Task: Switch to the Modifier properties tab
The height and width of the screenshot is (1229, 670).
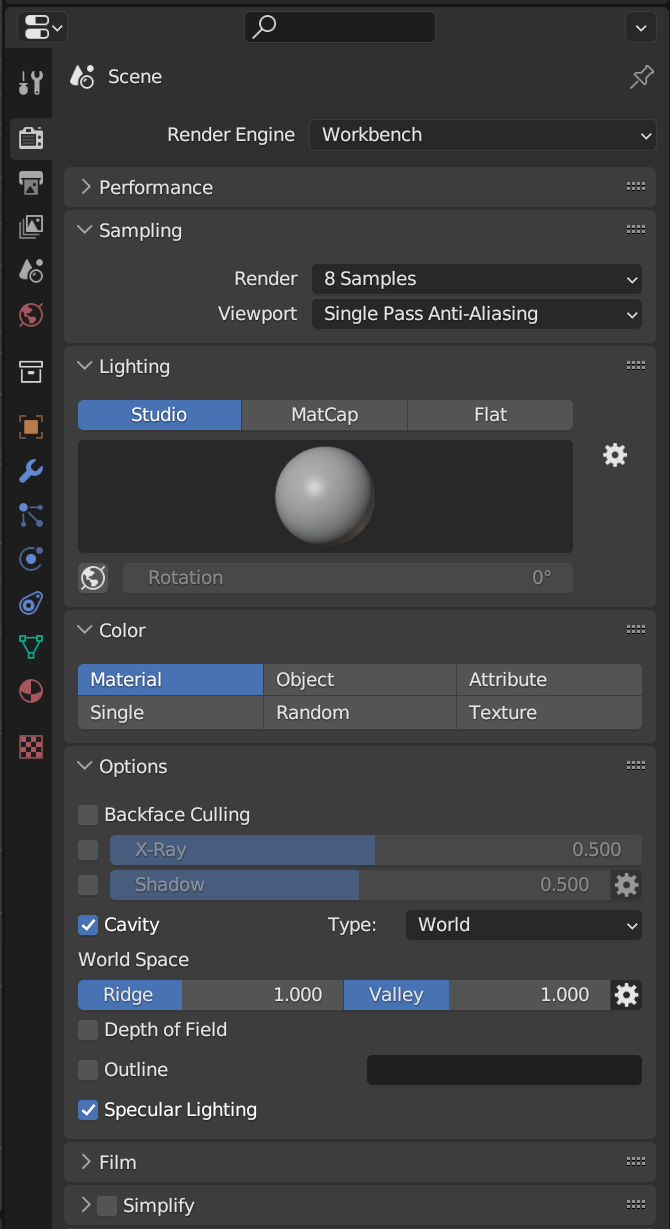Action: tap(29, 471)
